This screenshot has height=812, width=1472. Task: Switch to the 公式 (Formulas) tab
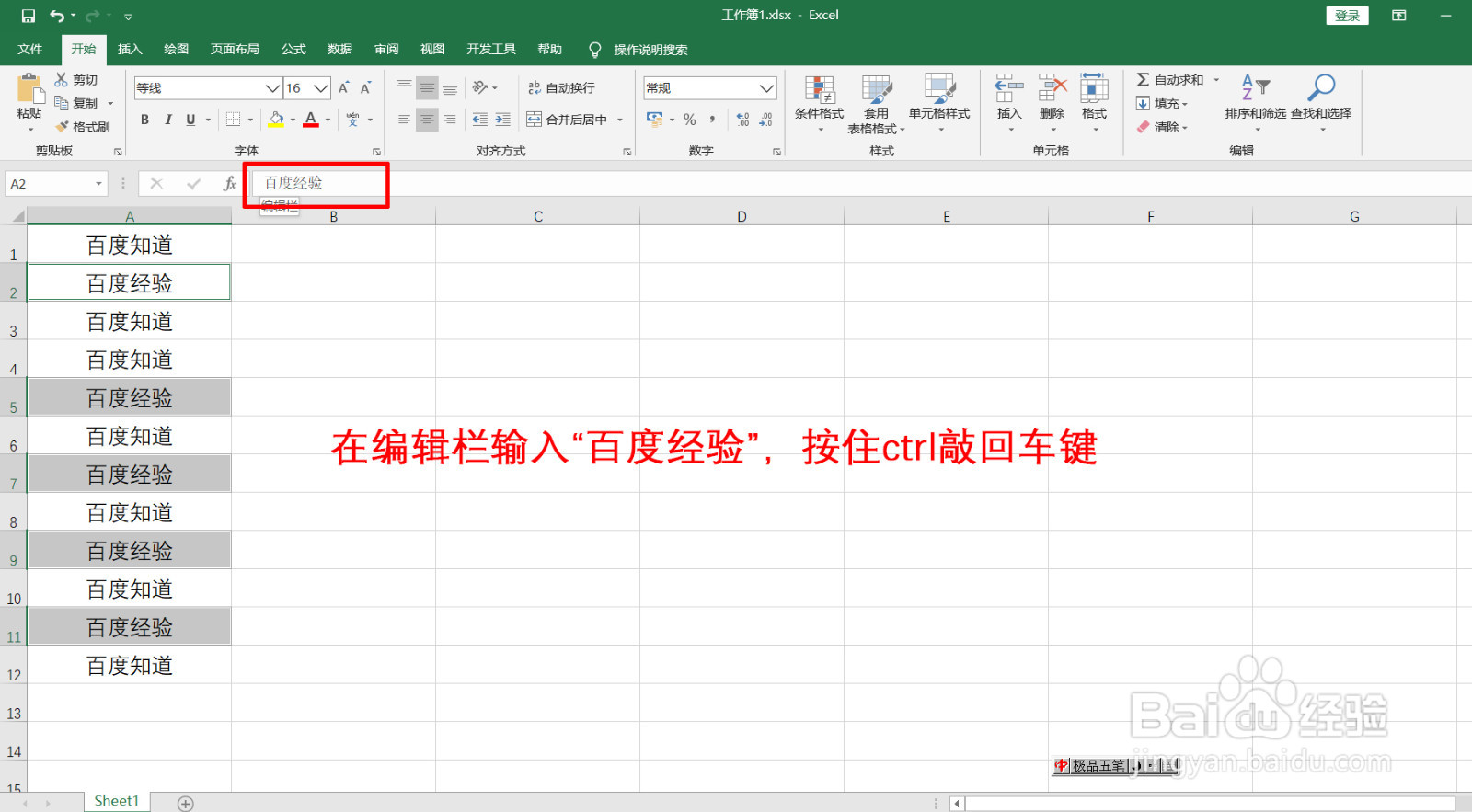coord(293,50)
